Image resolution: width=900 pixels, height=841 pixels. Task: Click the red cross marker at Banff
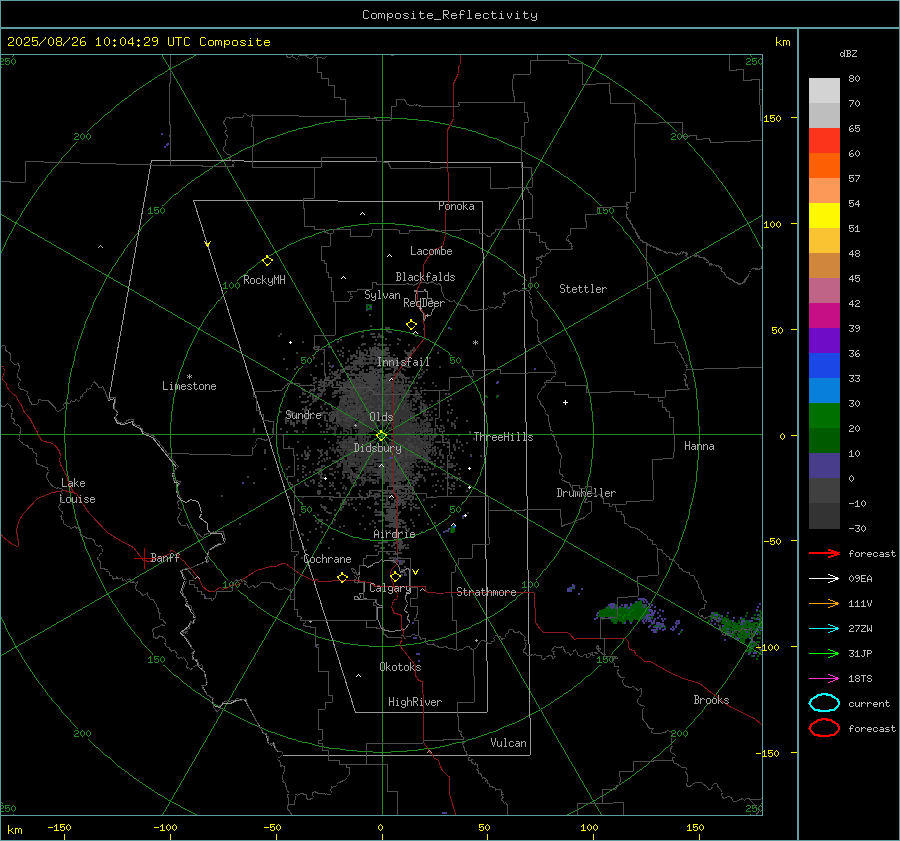click(x=143, y=558)
